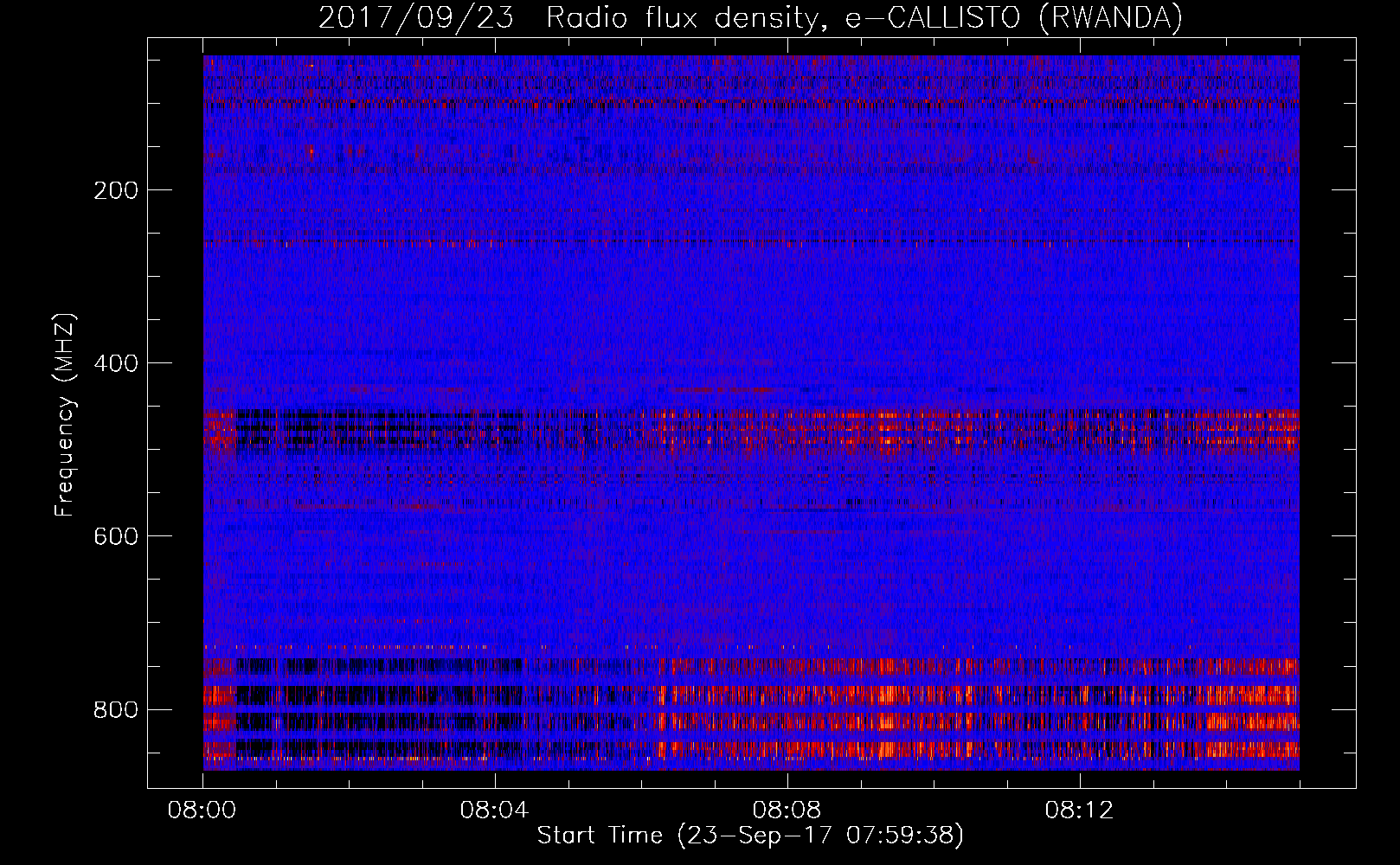Click the 08:08 time tick label
The width and height of the screenshot is (1400, 865).
[787, 811]
